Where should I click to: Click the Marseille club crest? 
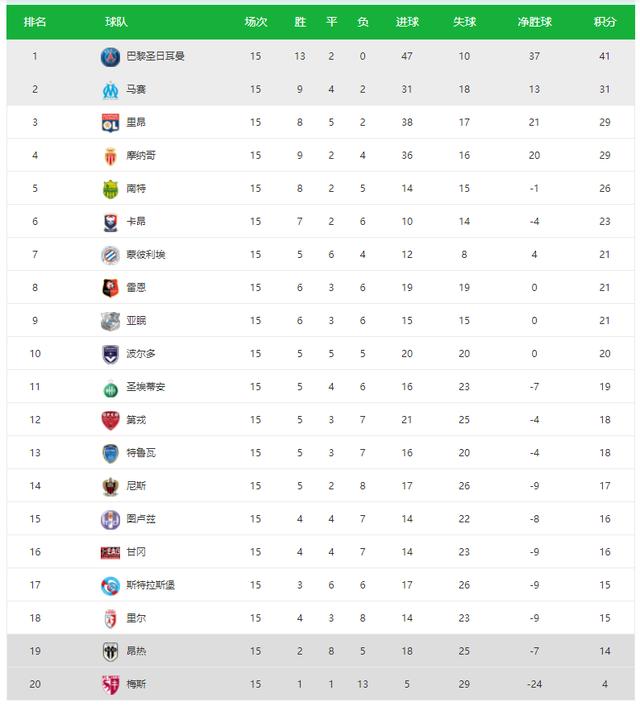pyautogui.click(x=111, y=90)
